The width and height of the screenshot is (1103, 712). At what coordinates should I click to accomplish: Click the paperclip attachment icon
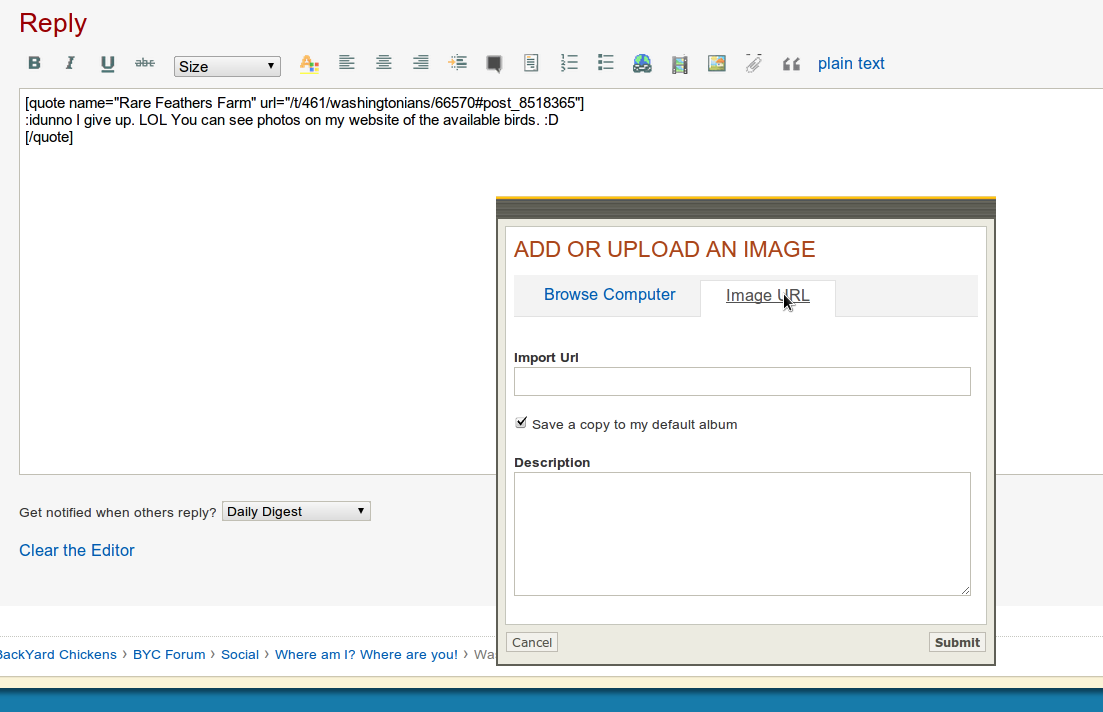point(754,63)
